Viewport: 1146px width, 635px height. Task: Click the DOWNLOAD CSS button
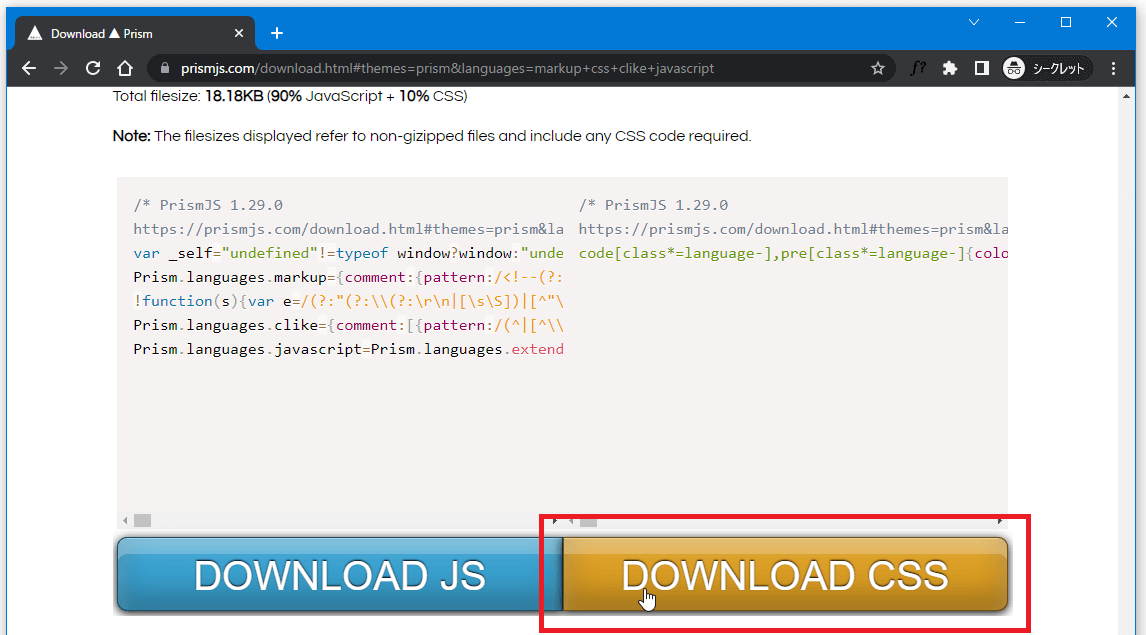[785, 575]
